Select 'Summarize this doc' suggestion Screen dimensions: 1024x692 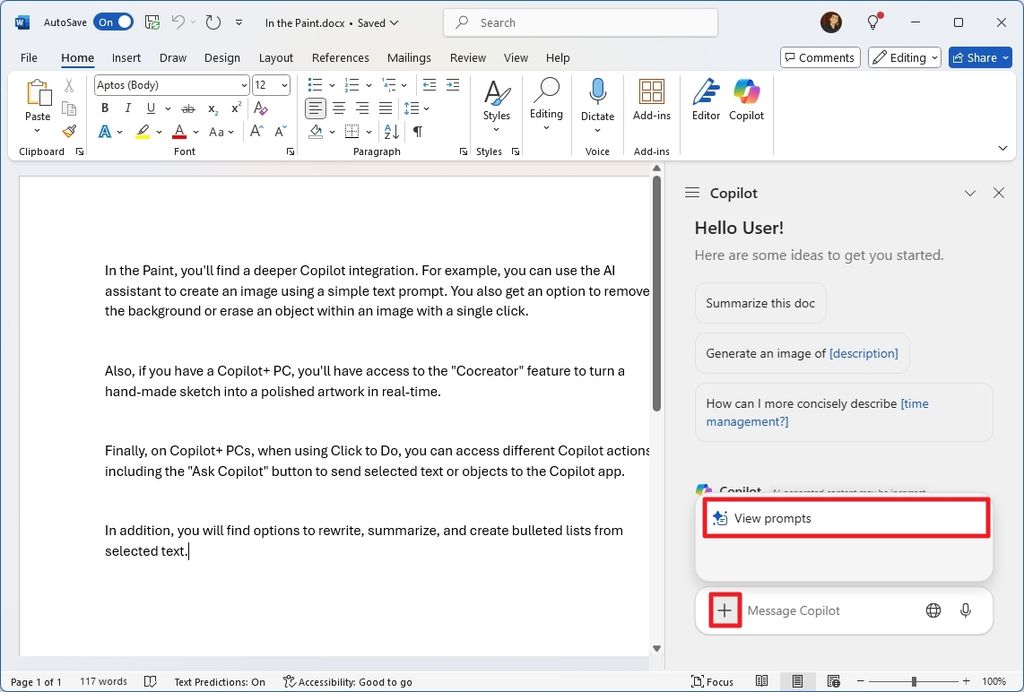click(760, 303)
